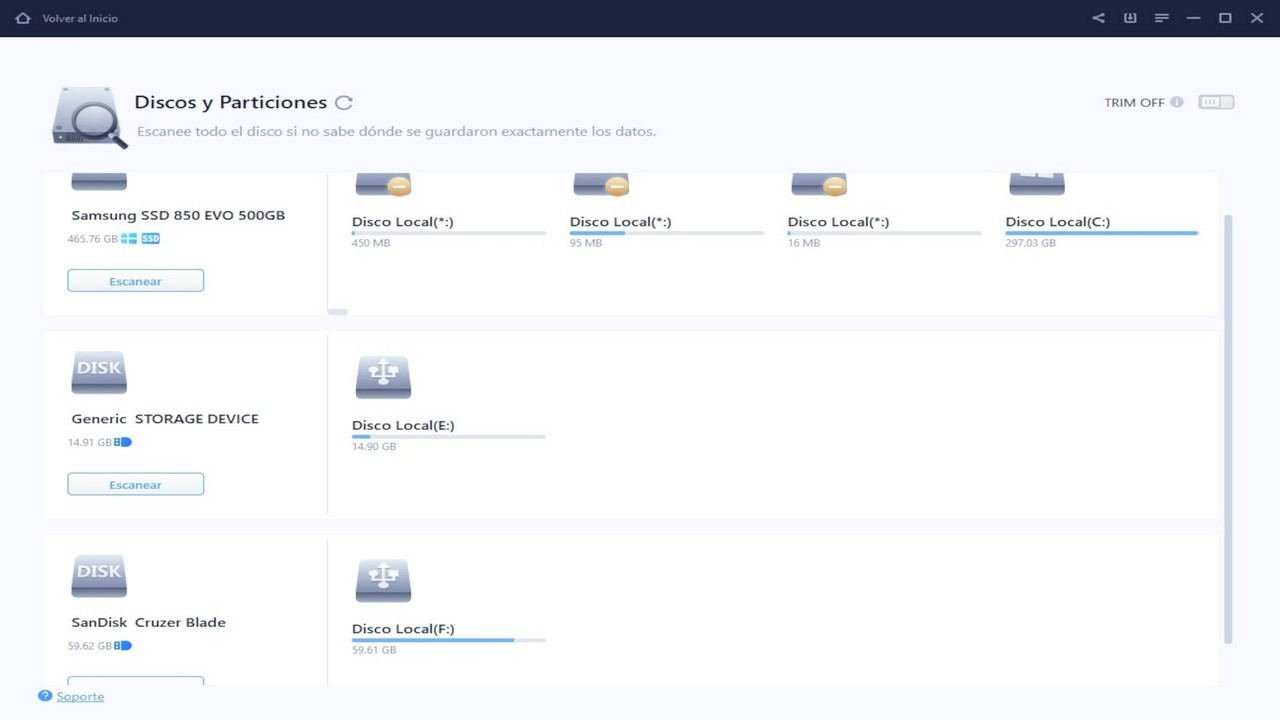
Task: Scan the Generic STORAGE DEVICE
Action: click(136, 484)
